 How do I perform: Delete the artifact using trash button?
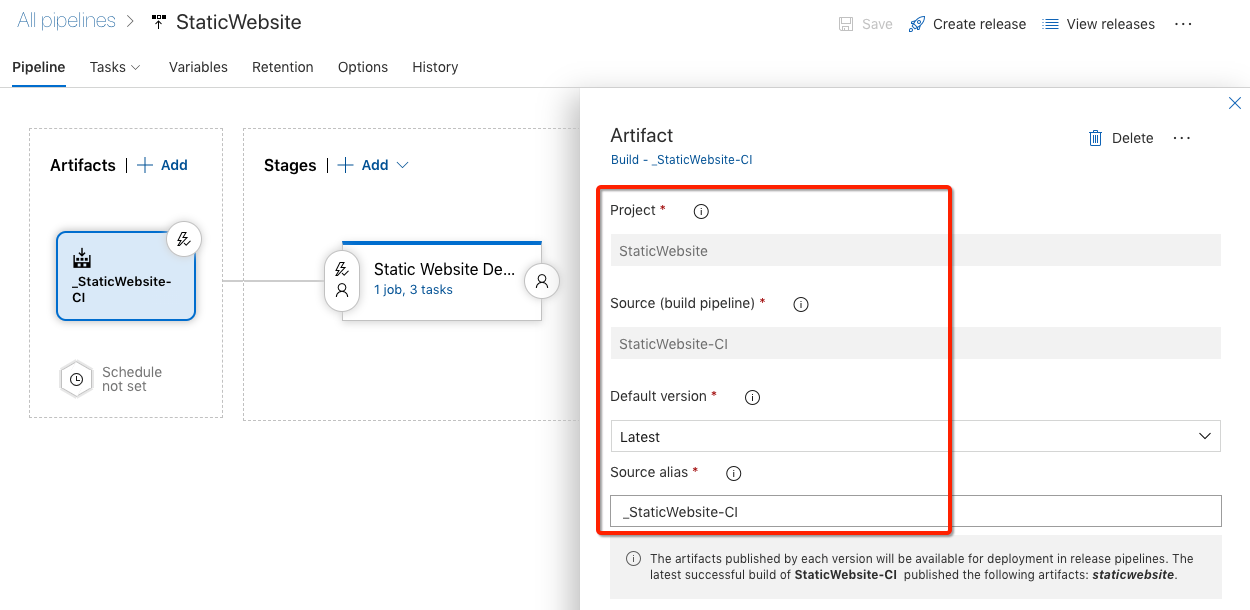(1121, 138)
